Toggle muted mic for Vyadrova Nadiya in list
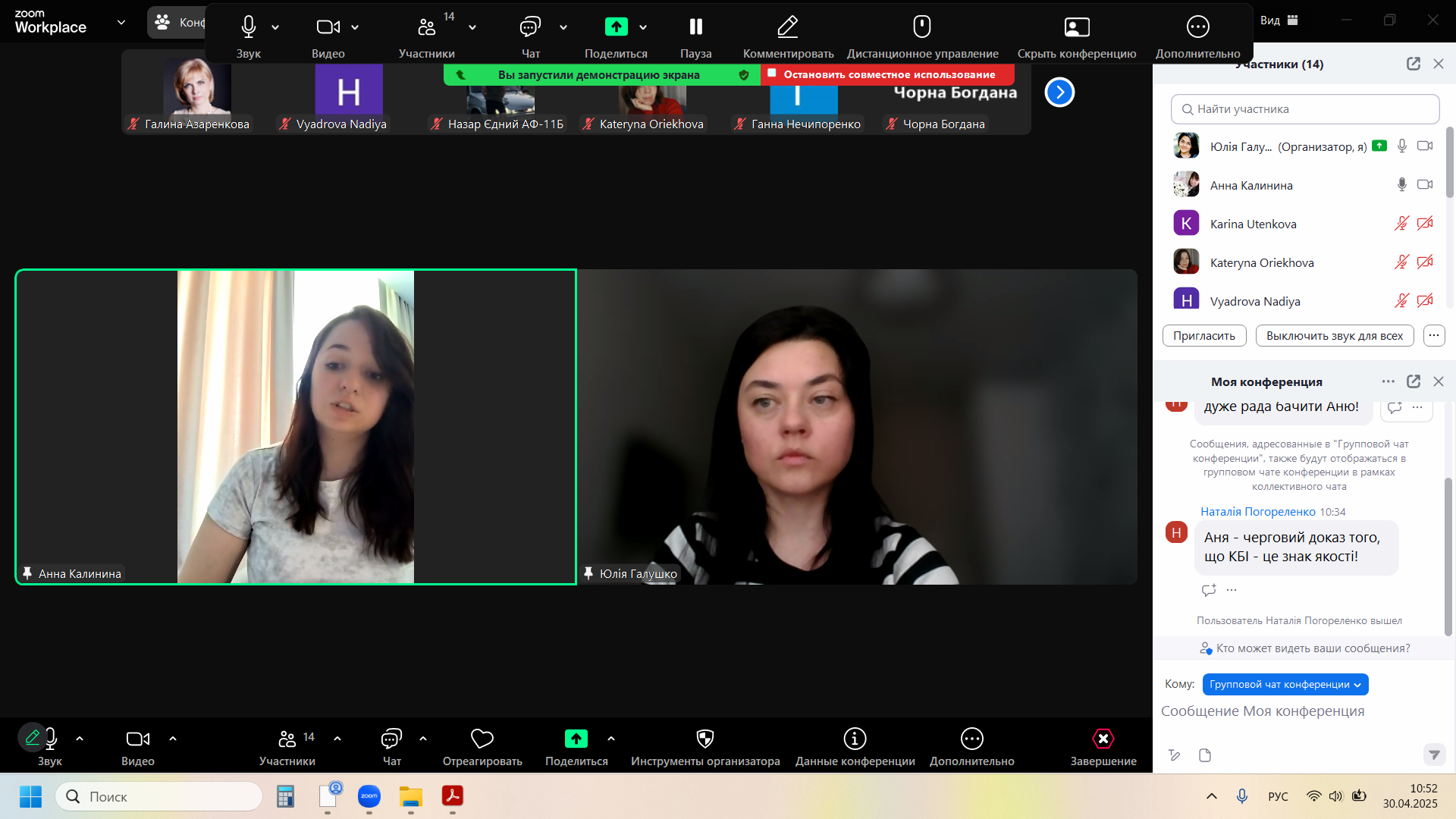The height and width of the screenshot is (819, 1456). click(1402, 300)
